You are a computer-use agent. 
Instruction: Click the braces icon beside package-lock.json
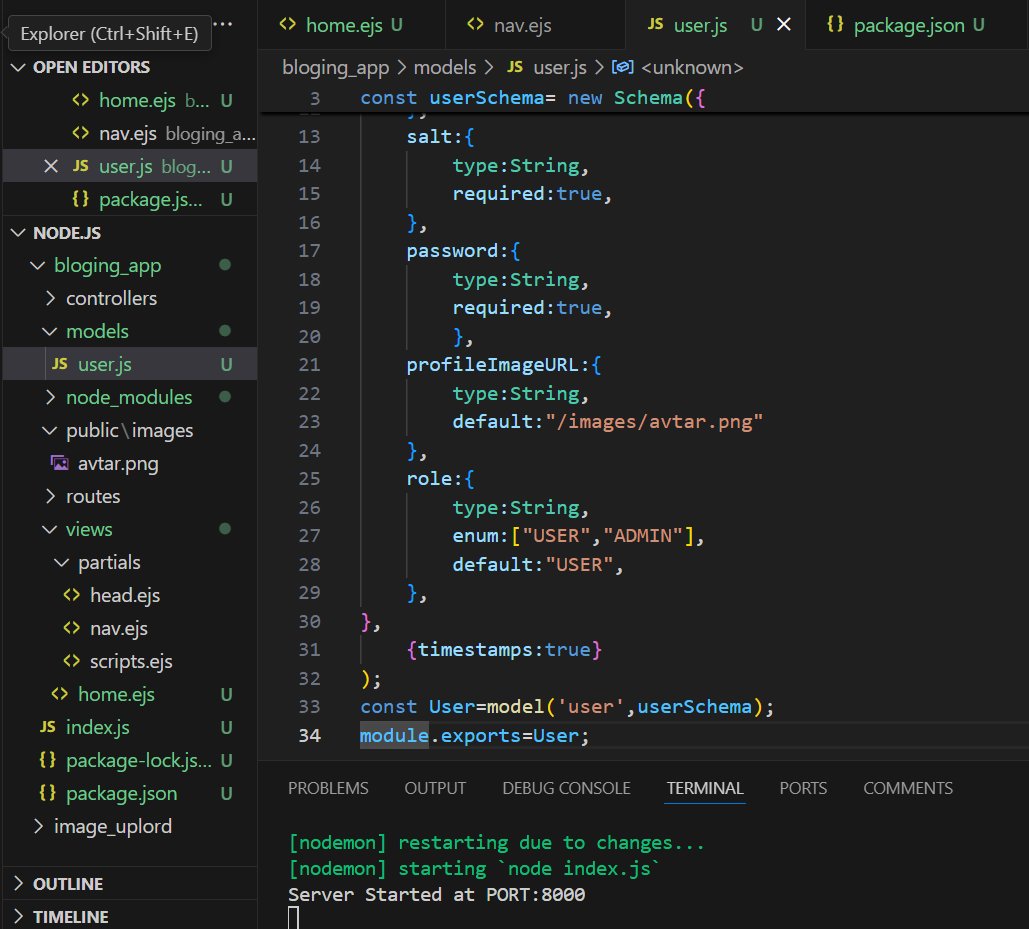tap(47, 760)
